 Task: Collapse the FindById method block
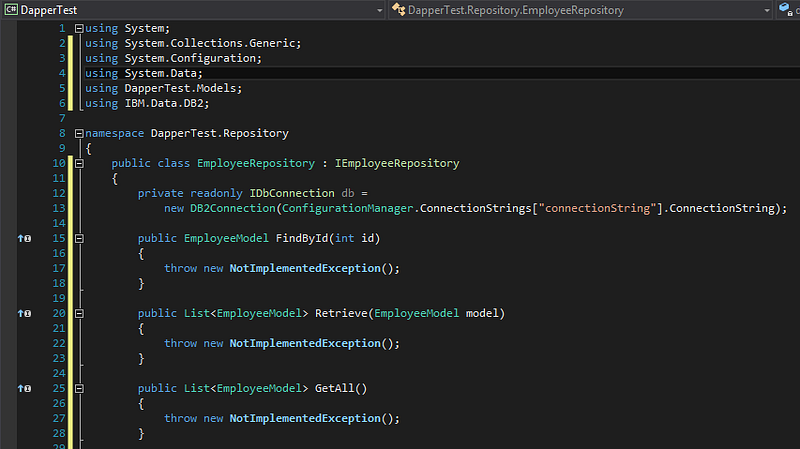(x=79, y=239)
